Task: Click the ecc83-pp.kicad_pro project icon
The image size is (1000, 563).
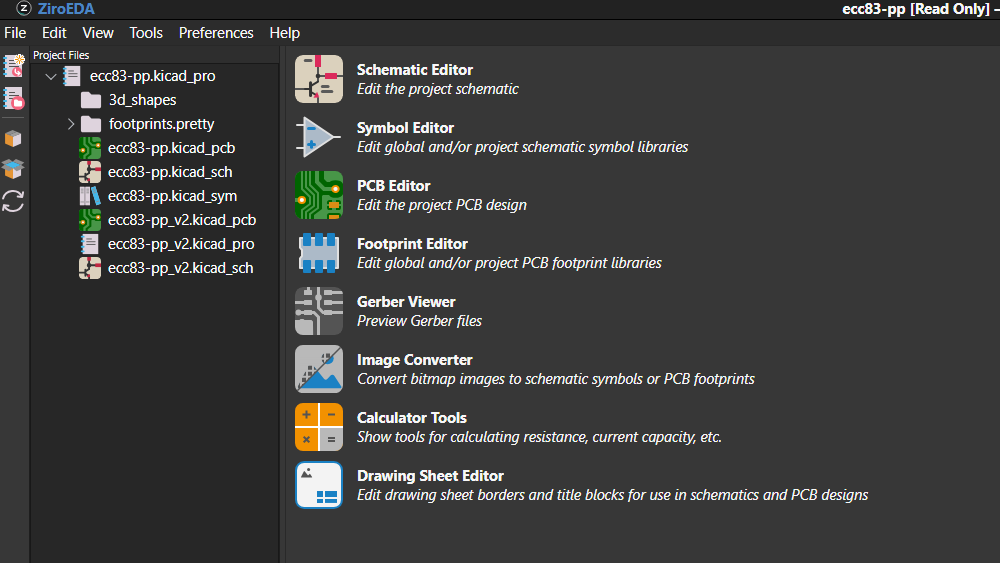Action: [71, 76]
